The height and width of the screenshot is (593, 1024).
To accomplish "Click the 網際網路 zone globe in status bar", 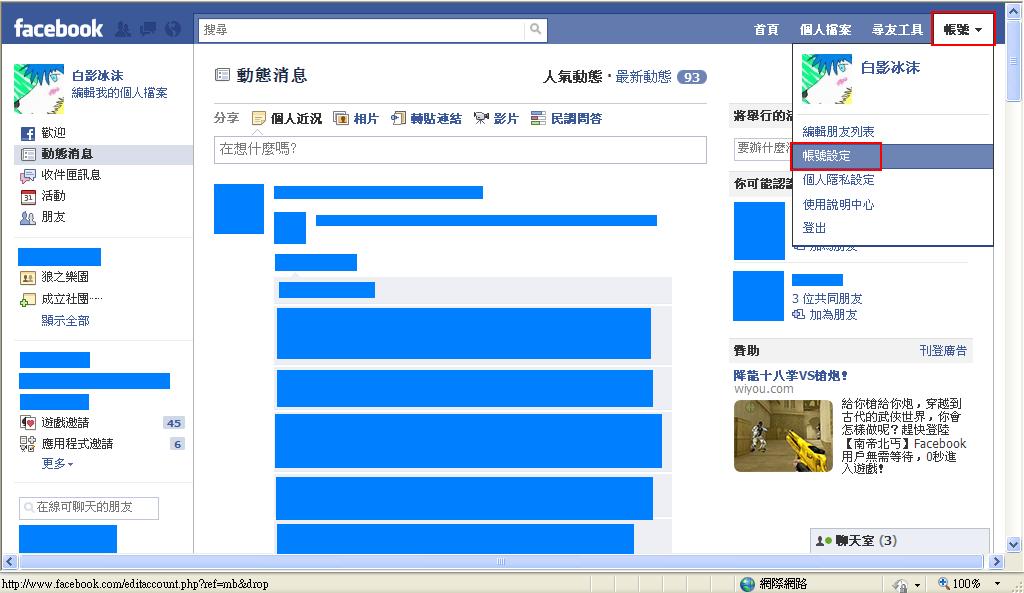I will point(748,584).
